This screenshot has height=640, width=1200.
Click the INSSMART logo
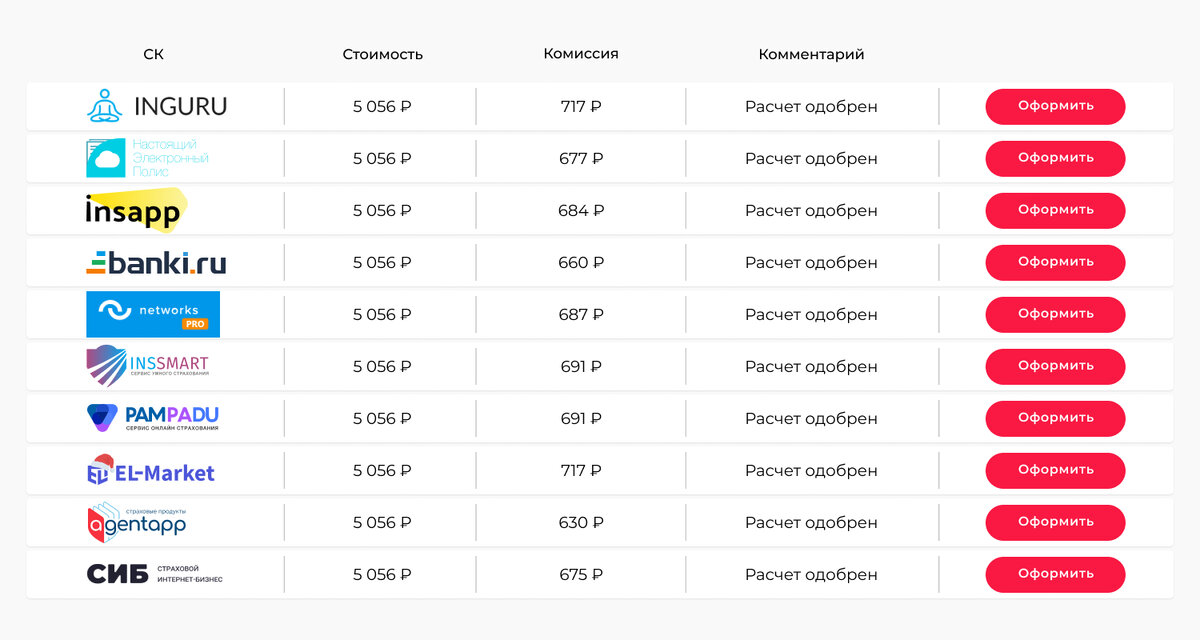coord(148,366)
